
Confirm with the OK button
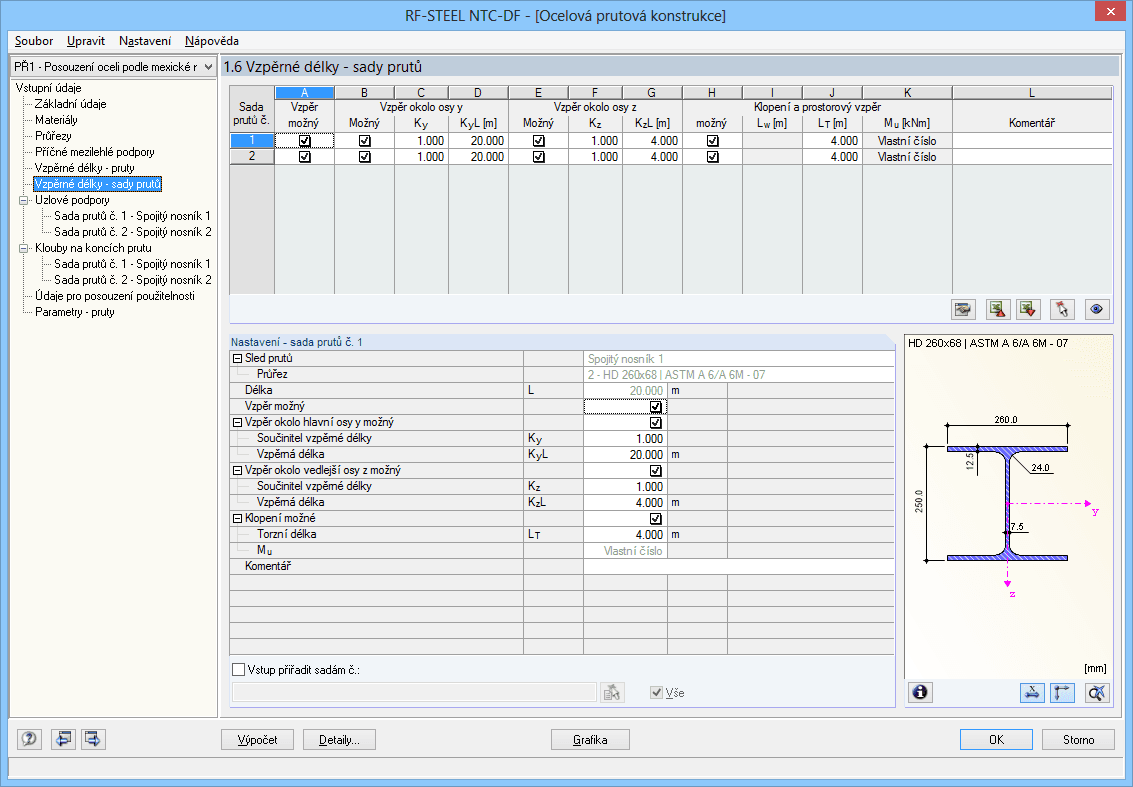996,739
